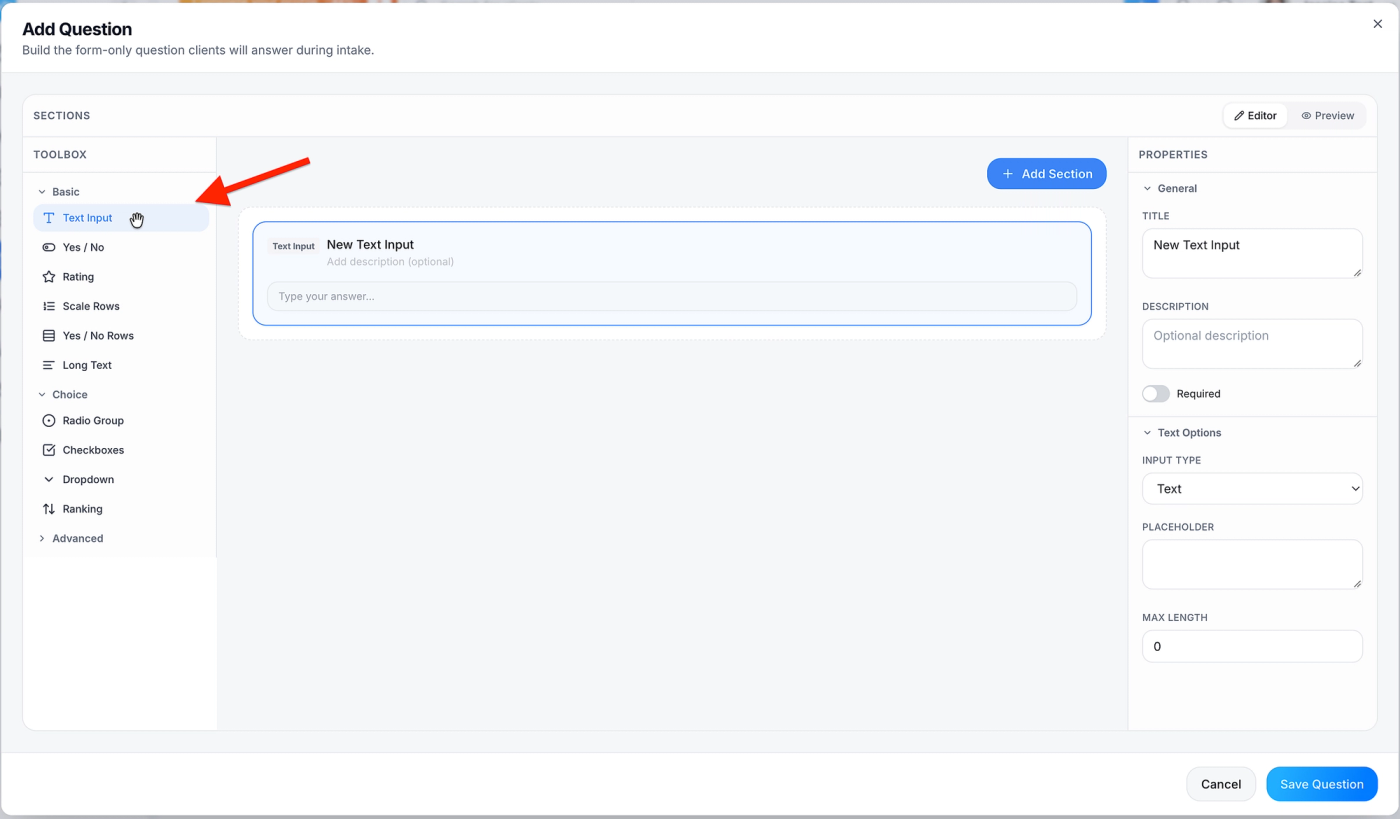This screenshot has width=1400, height=819.
Task: Click the Yes / No toggle icon
Action: click(49, 247)
